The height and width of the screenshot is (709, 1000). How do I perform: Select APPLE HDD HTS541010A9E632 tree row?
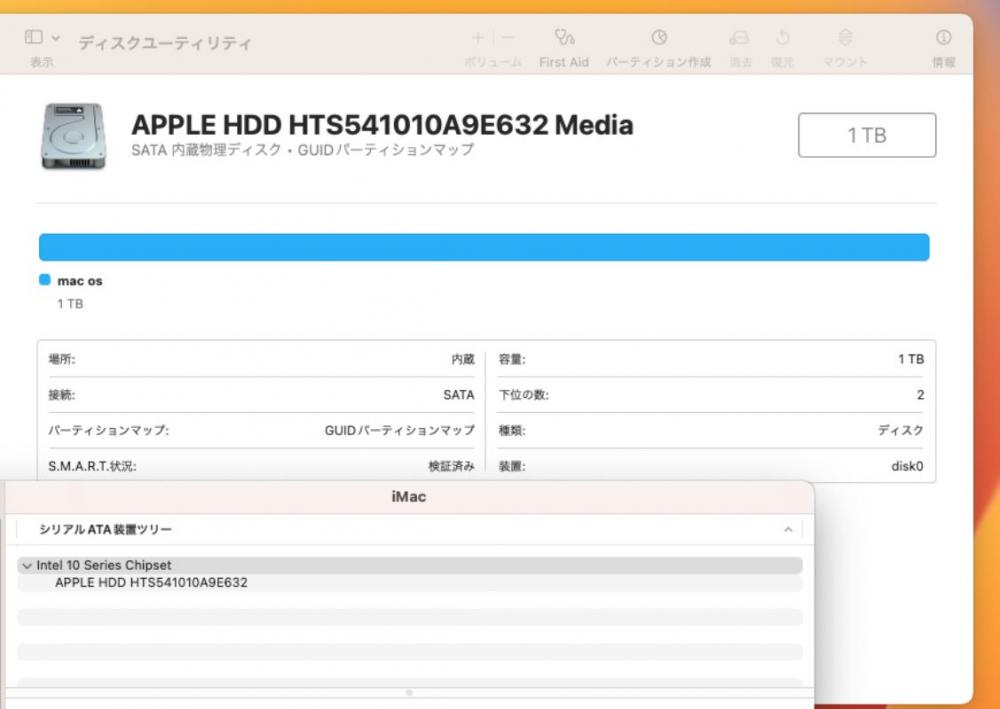[x=409, y=583]
